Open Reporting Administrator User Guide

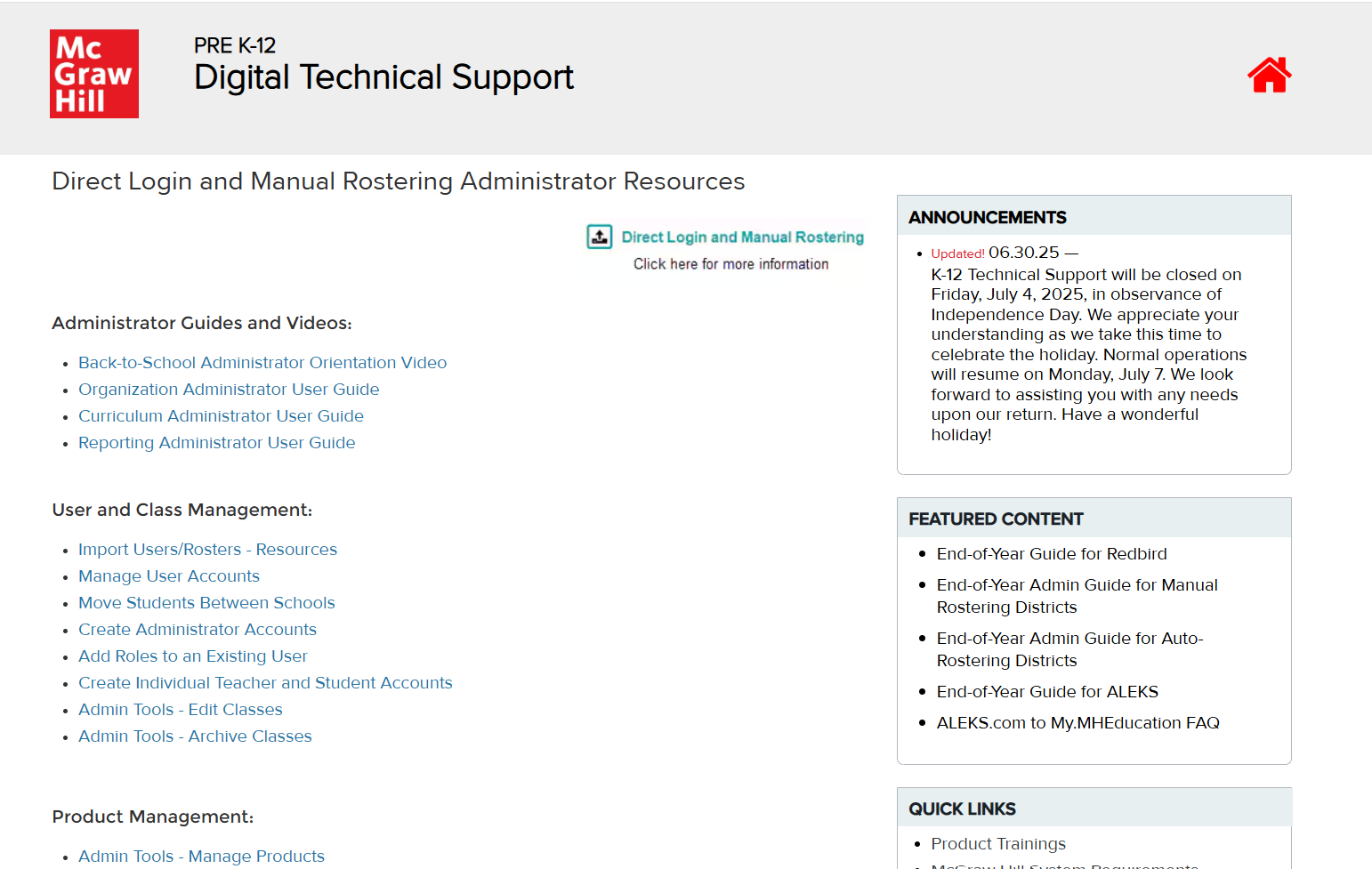click(216, 443)
